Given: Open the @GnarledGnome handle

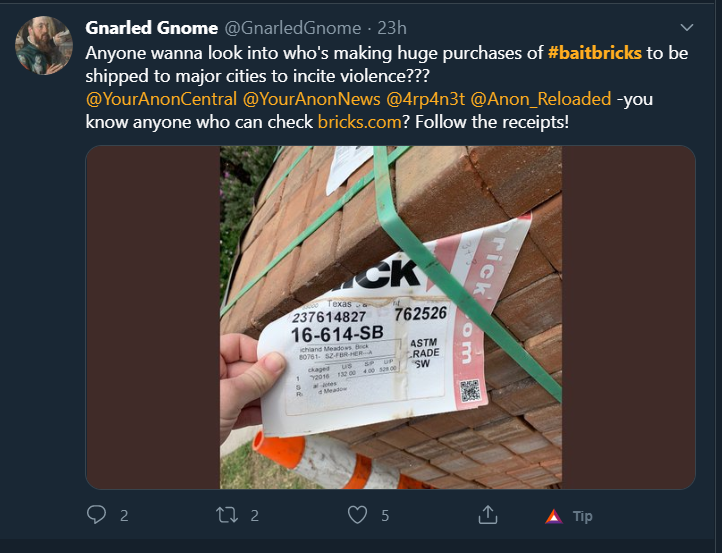Looking at the screenshot, I should coord(293,28).
